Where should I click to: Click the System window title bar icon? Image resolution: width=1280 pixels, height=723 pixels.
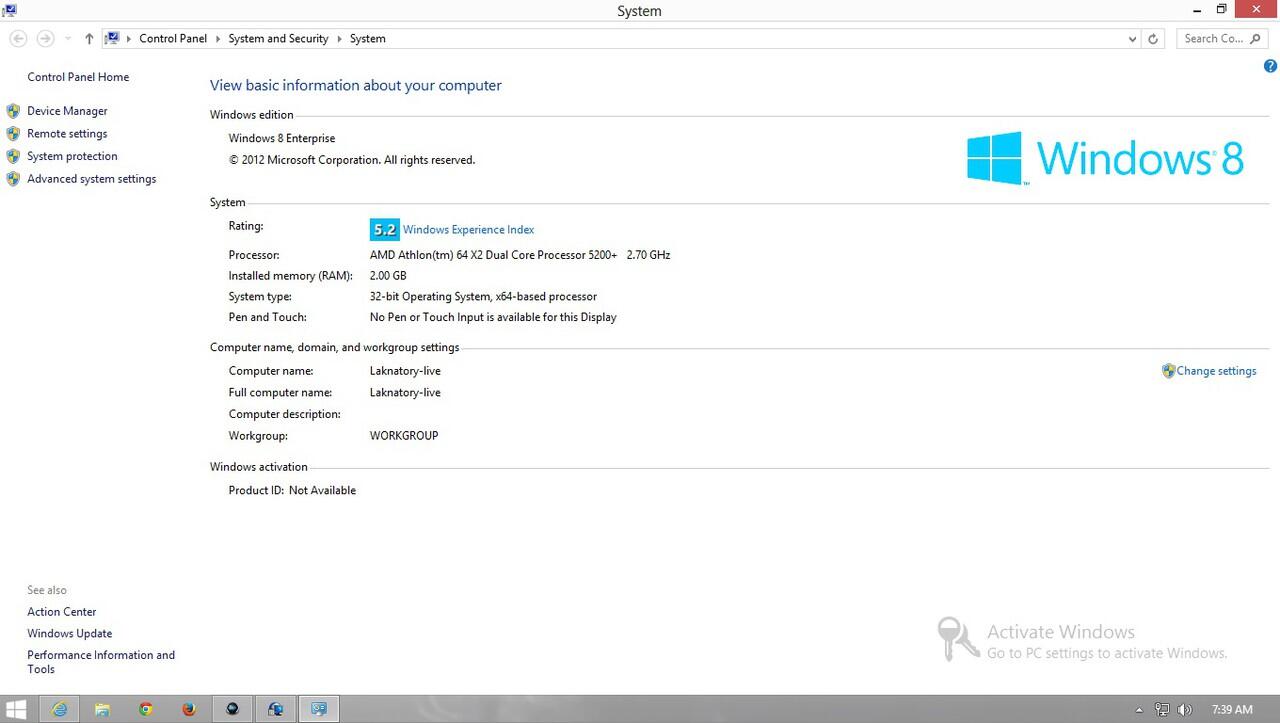[8, 9]
